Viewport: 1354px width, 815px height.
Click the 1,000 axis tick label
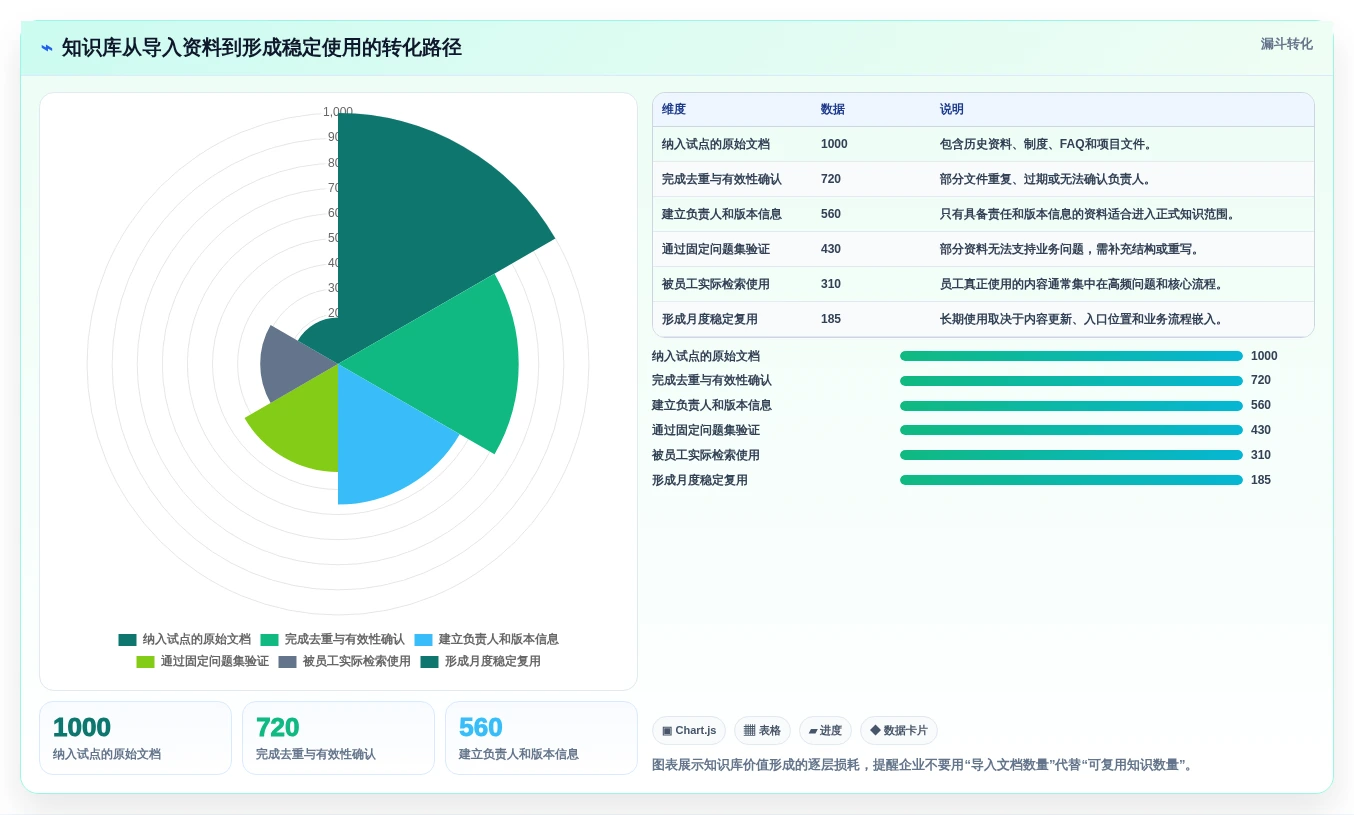(x=338, y=112)
